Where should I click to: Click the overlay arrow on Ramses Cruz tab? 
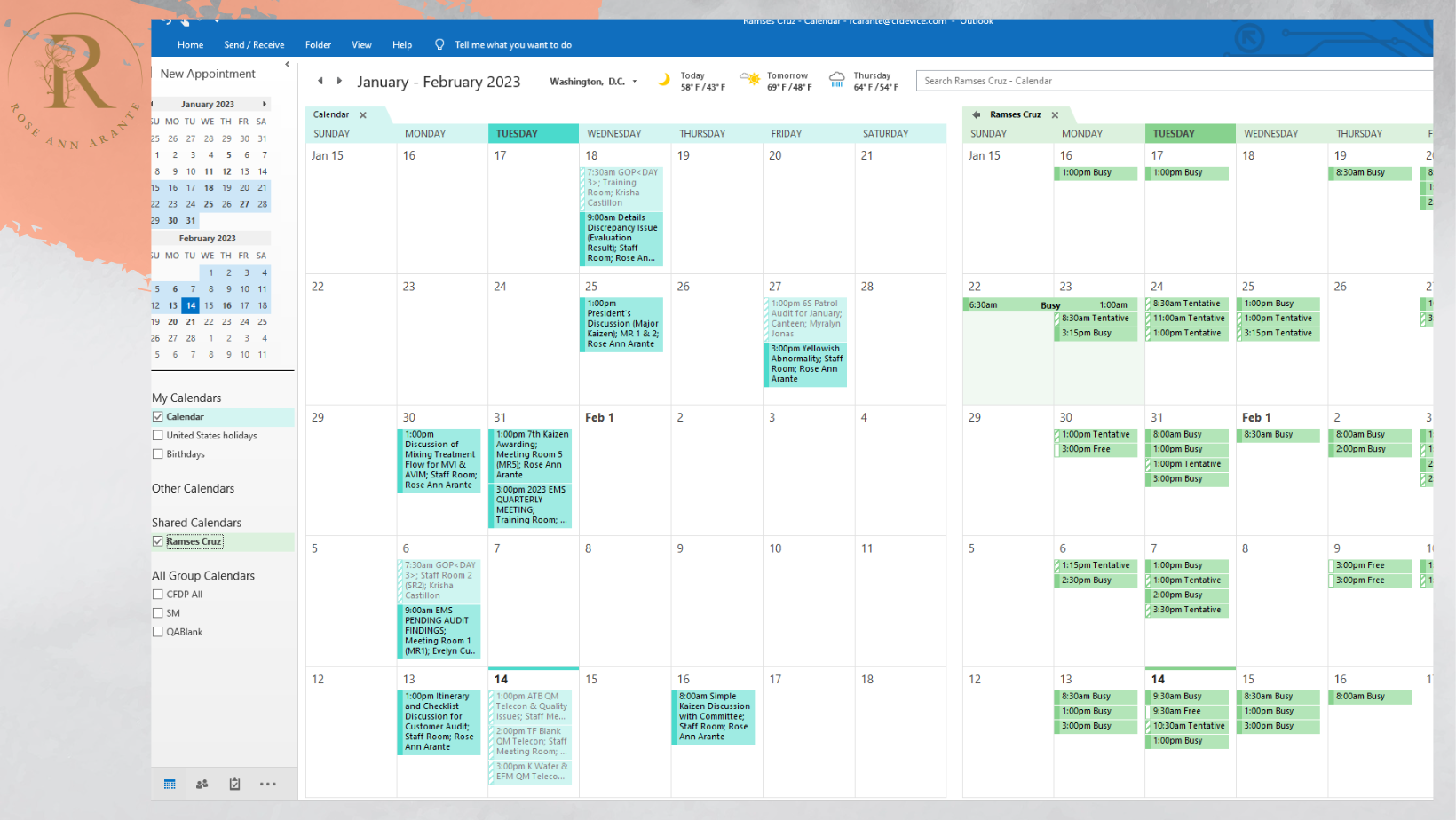point(977,115)
